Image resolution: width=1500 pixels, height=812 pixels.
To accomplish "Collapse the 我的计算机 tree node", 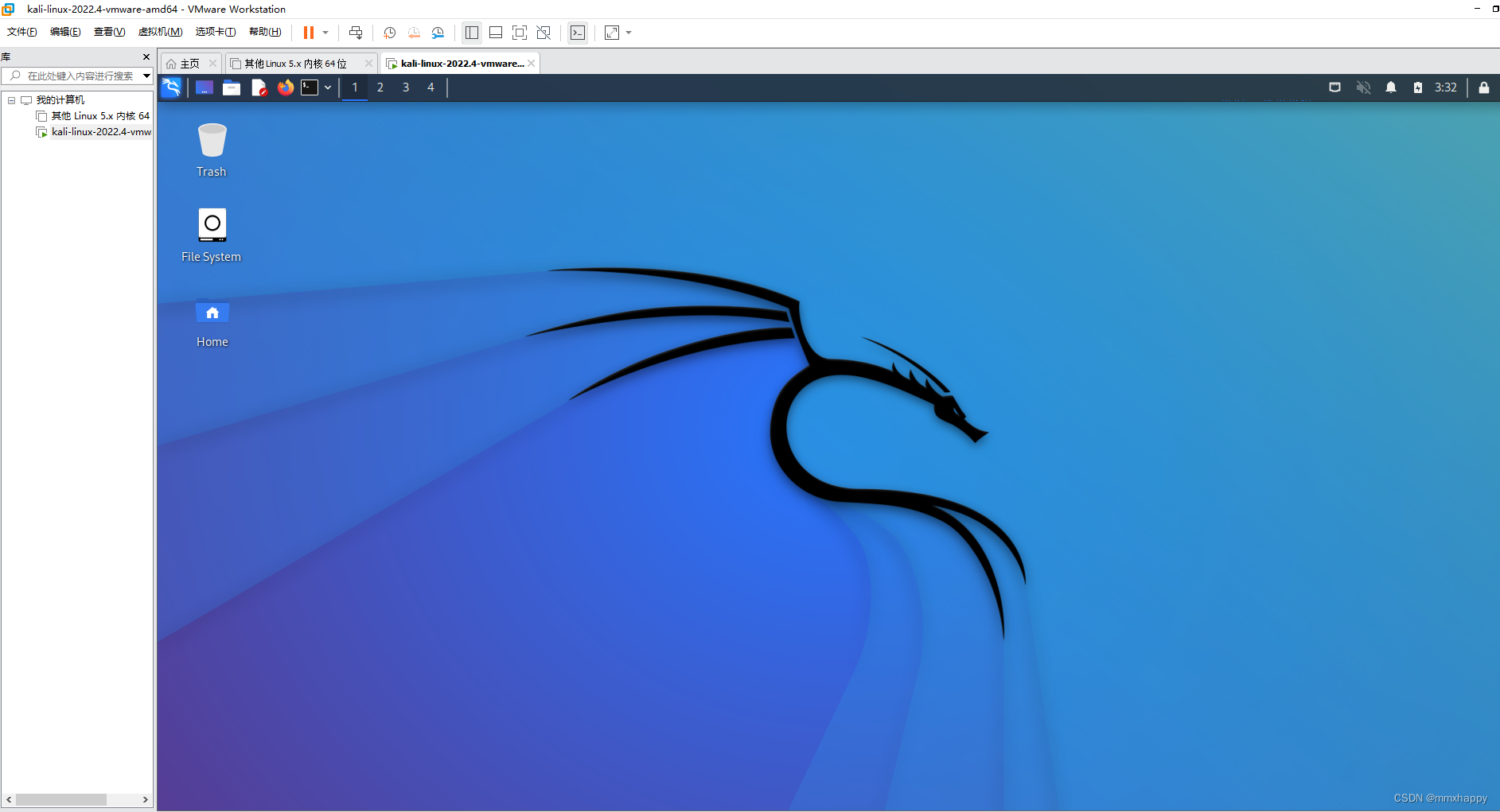I will pyautogui.click(x=12, y=100).
